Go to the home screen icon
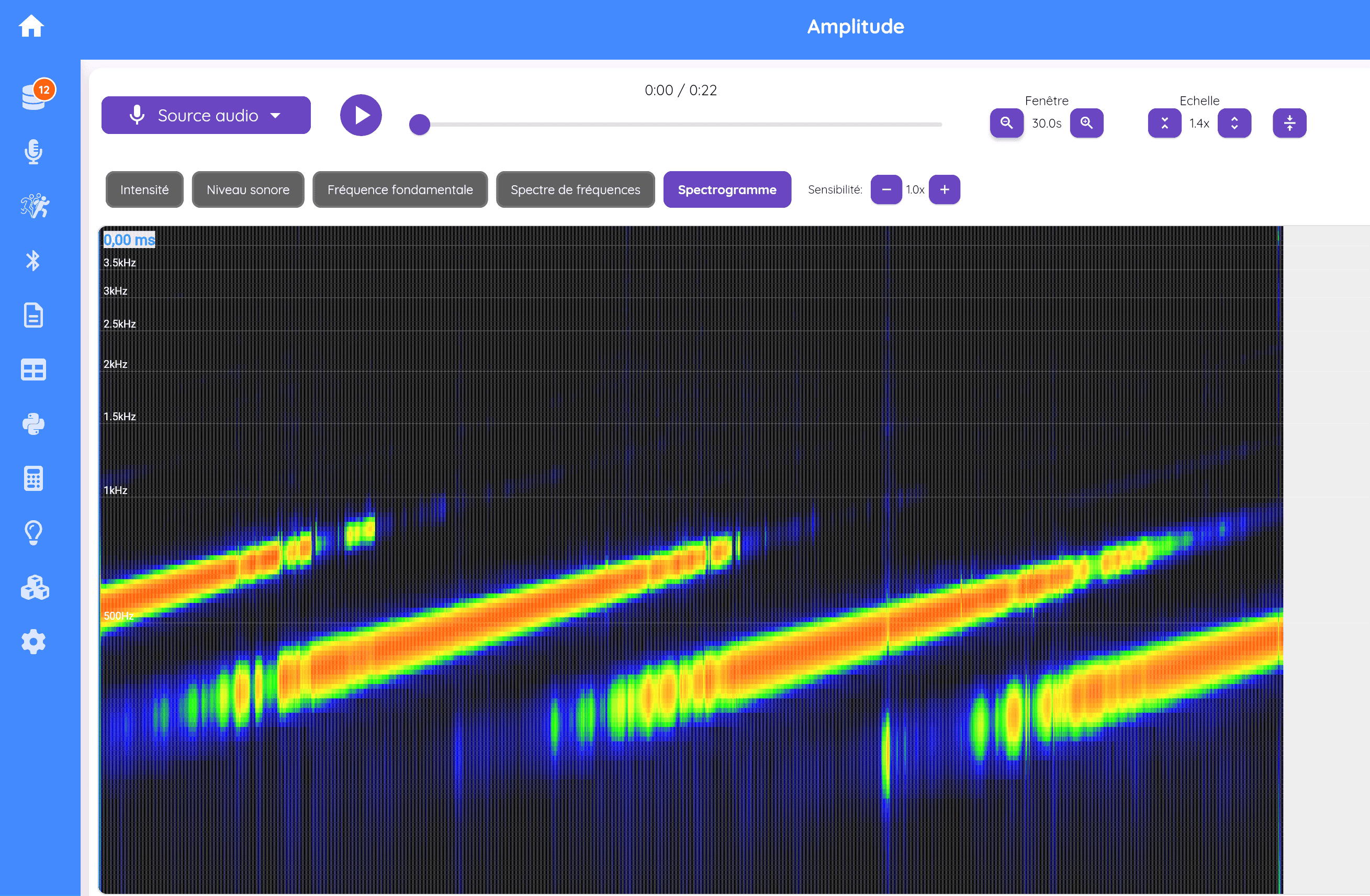1370x896 pixels. pyautogui.click(x=31, y=26)
